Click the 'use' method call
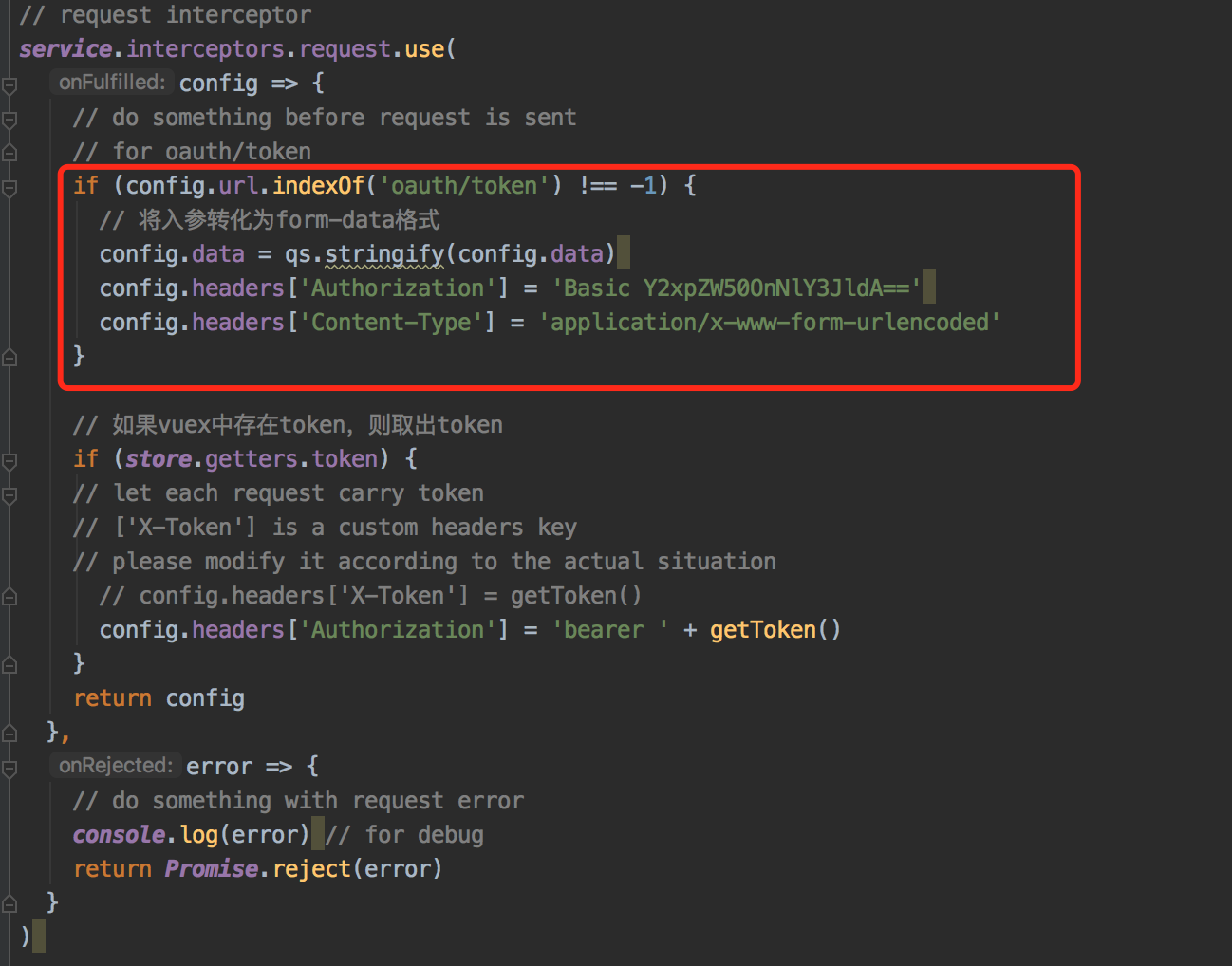 pos(424,49)
